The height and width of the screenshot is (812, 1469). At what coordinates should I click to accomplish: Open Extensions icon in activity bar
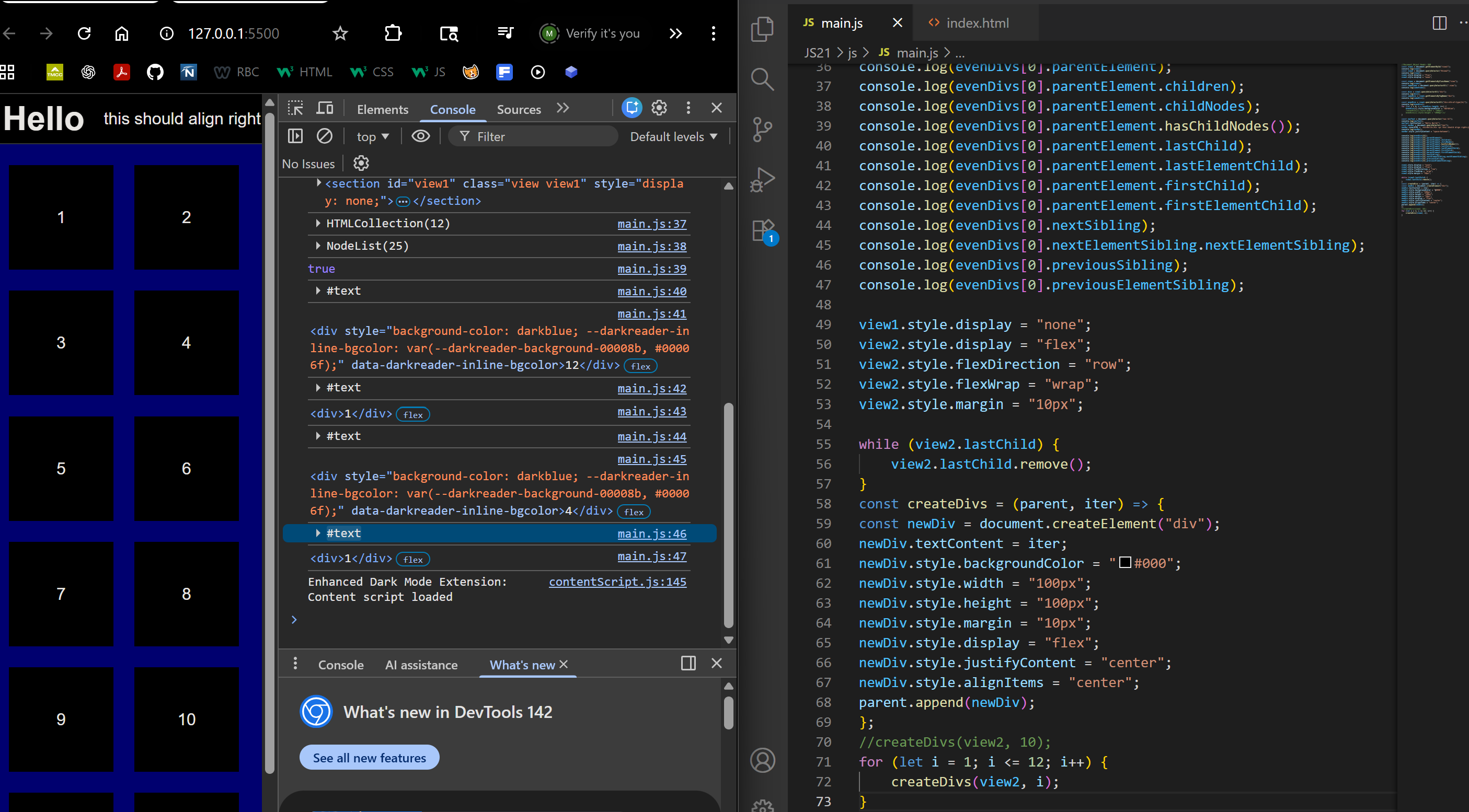tap(762, 231)
